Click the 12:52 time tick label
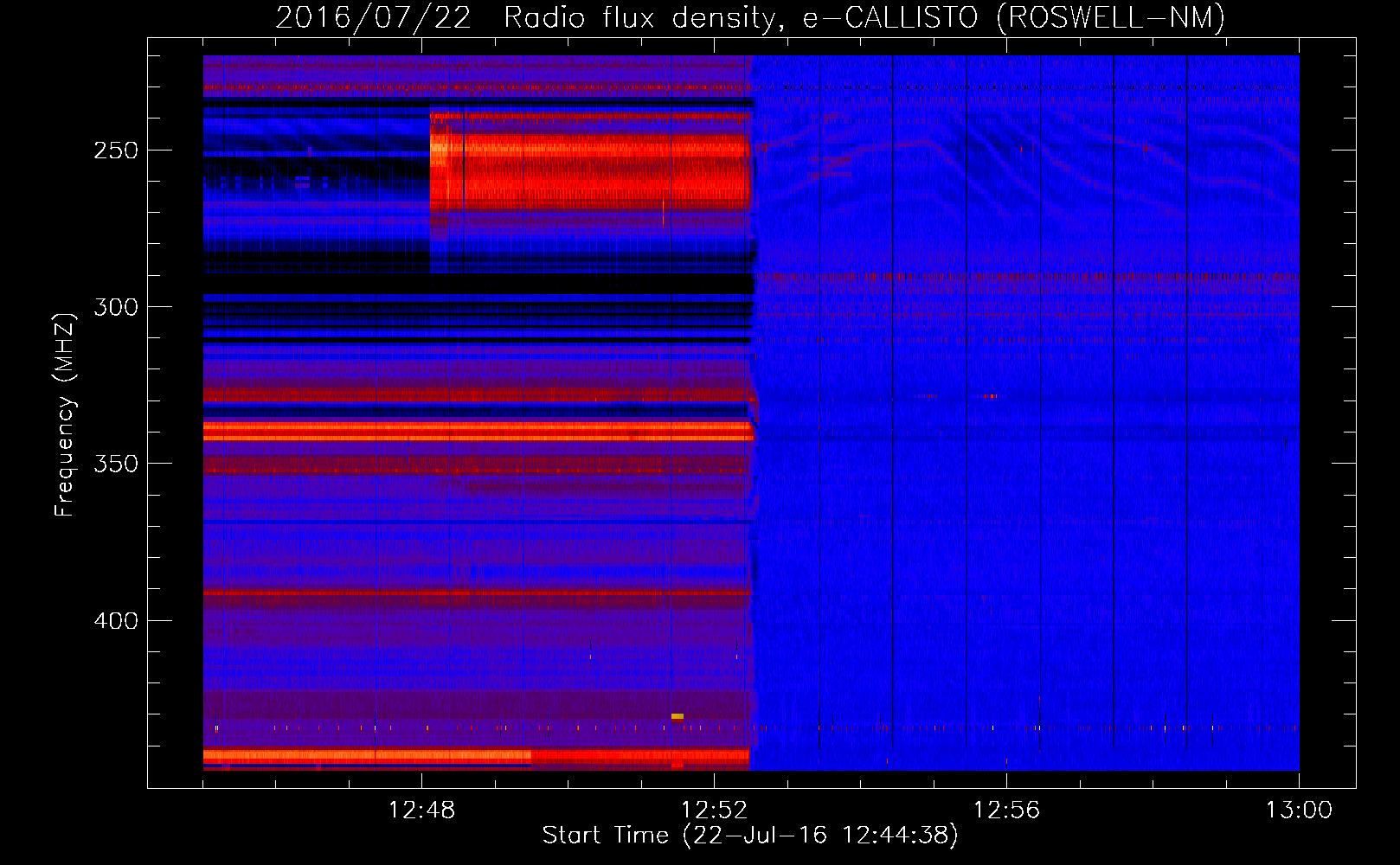The width and height of the screenshot is (1400, 865). (x=714, y=811)
